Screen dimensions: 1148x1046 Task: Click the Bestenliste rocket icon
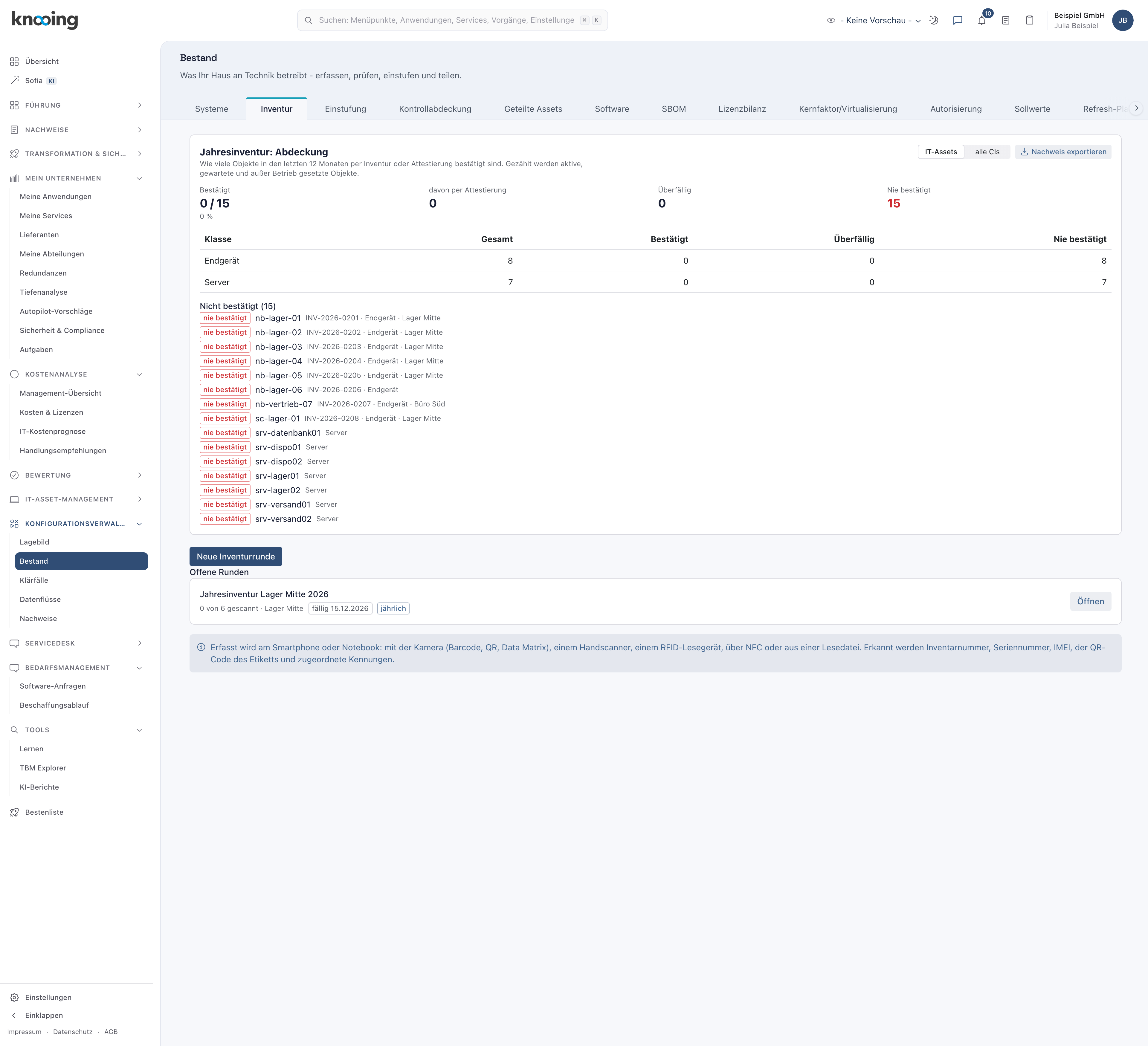pos(14,812)
